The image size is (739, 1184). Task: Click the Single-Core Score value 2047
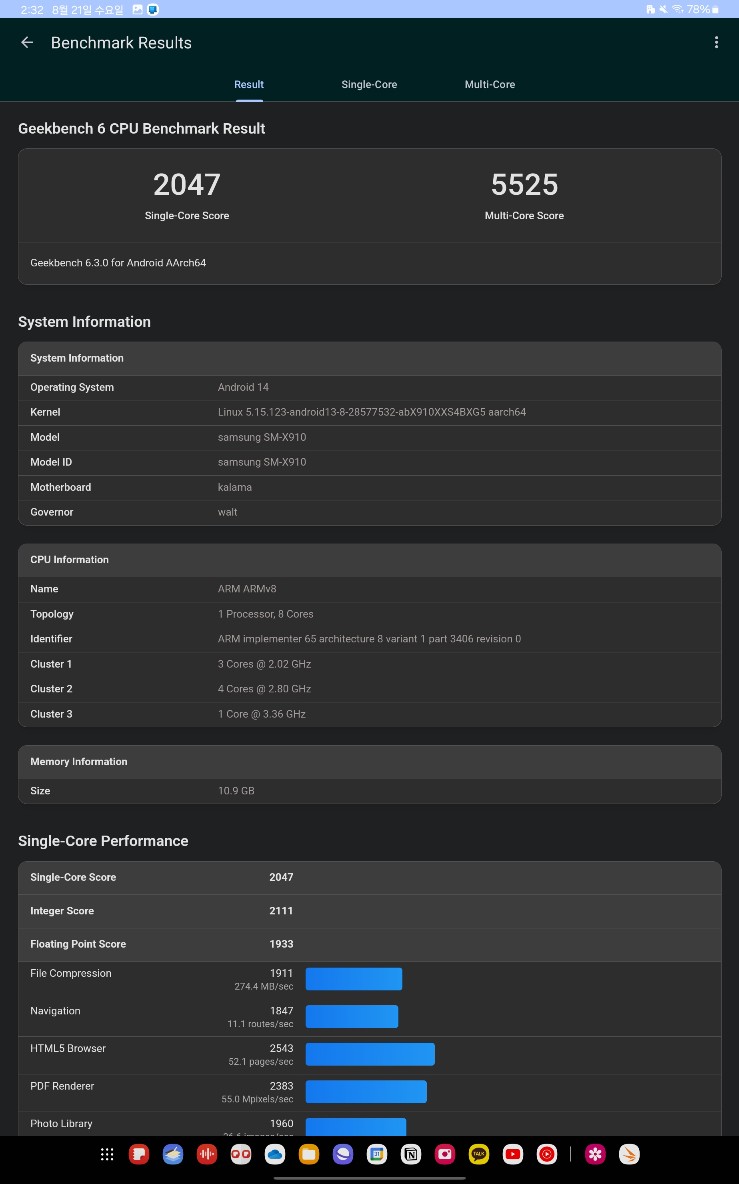pos(187,185)
